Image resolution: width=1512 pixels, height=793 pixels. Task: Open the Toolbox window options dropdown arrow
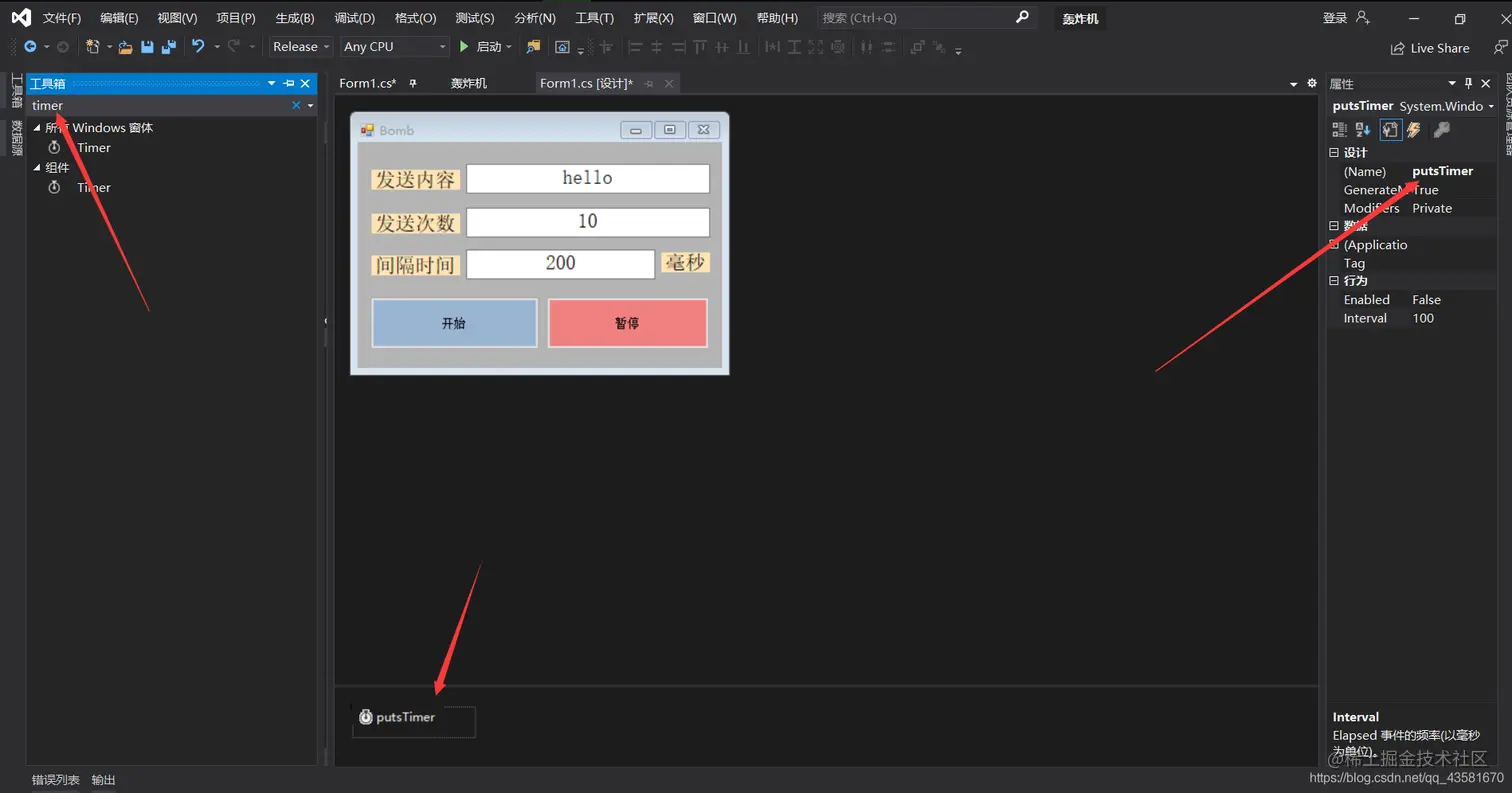coord(271,83)
